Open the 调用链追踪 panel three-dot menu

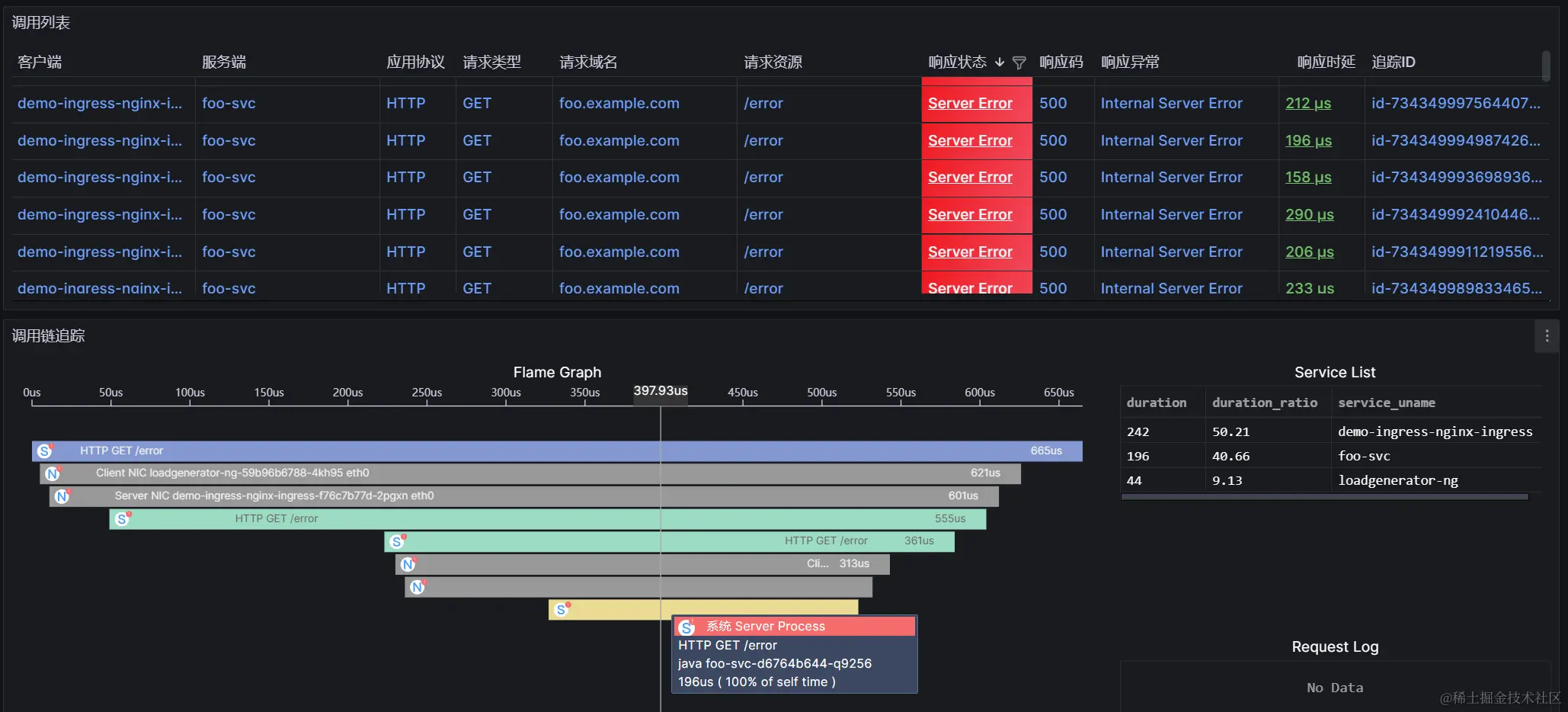[1547, 335]
